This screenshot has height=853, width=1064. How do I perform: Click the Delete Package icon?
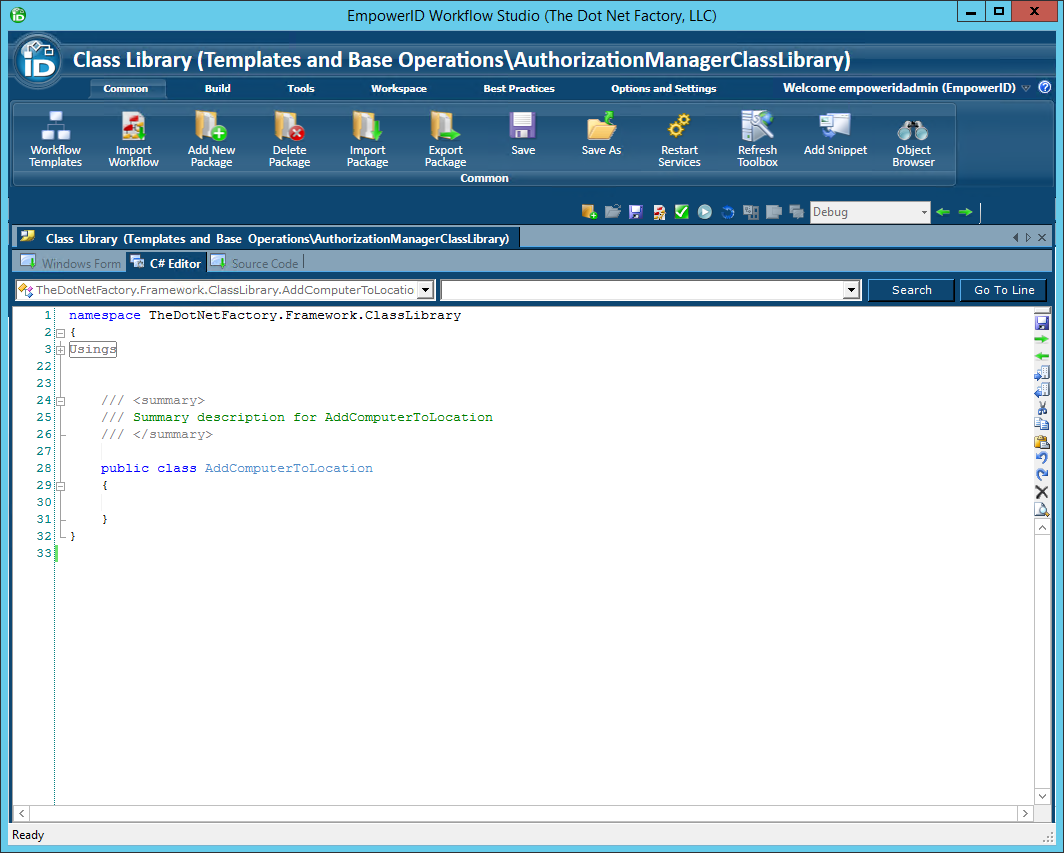click(289, 139)
